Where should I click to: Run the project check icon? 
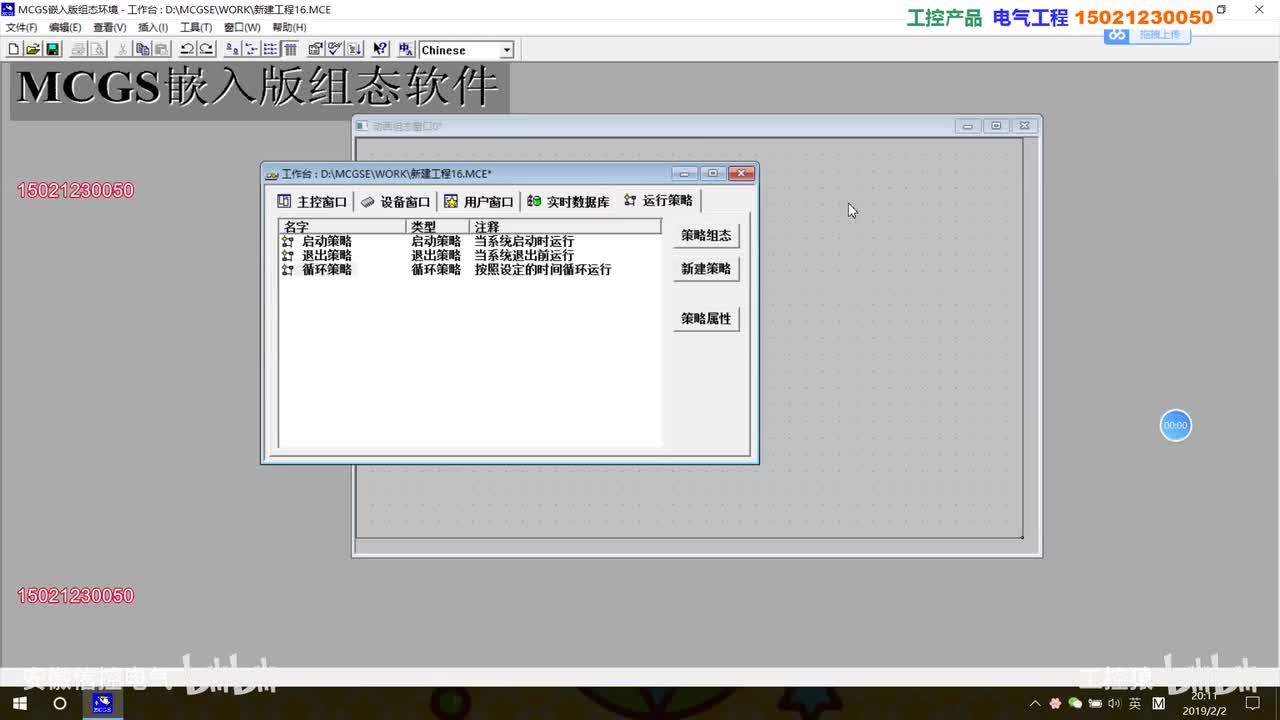coord(335,49)
